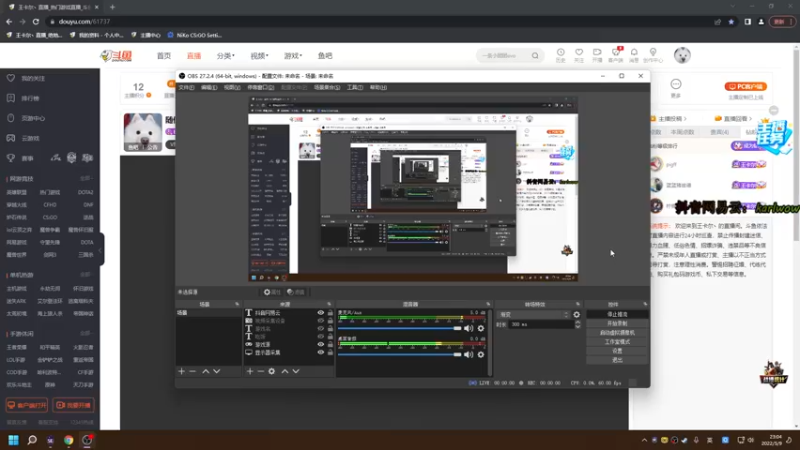Adjust 麦克风/Aux volume slider
This screenshot has height=450, width=800.
(399, 329)
